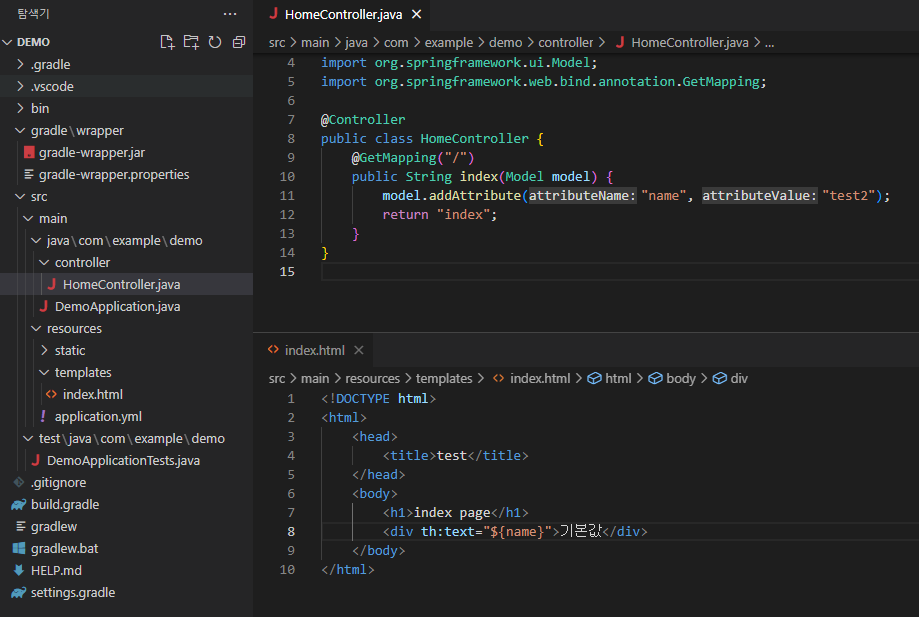This screenshot has width=919, height=617.
Task: Click the 'return "index";' statement
Action: tap(440, 214)
